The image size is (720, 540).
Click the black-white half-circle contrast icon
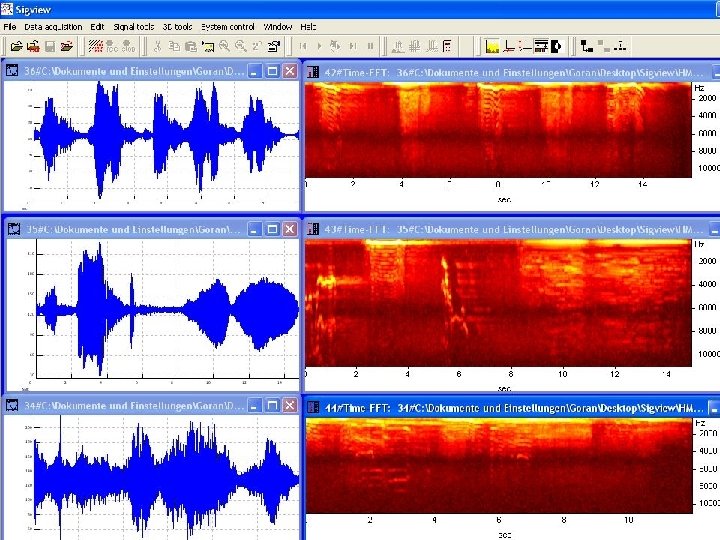coord(557,46)
